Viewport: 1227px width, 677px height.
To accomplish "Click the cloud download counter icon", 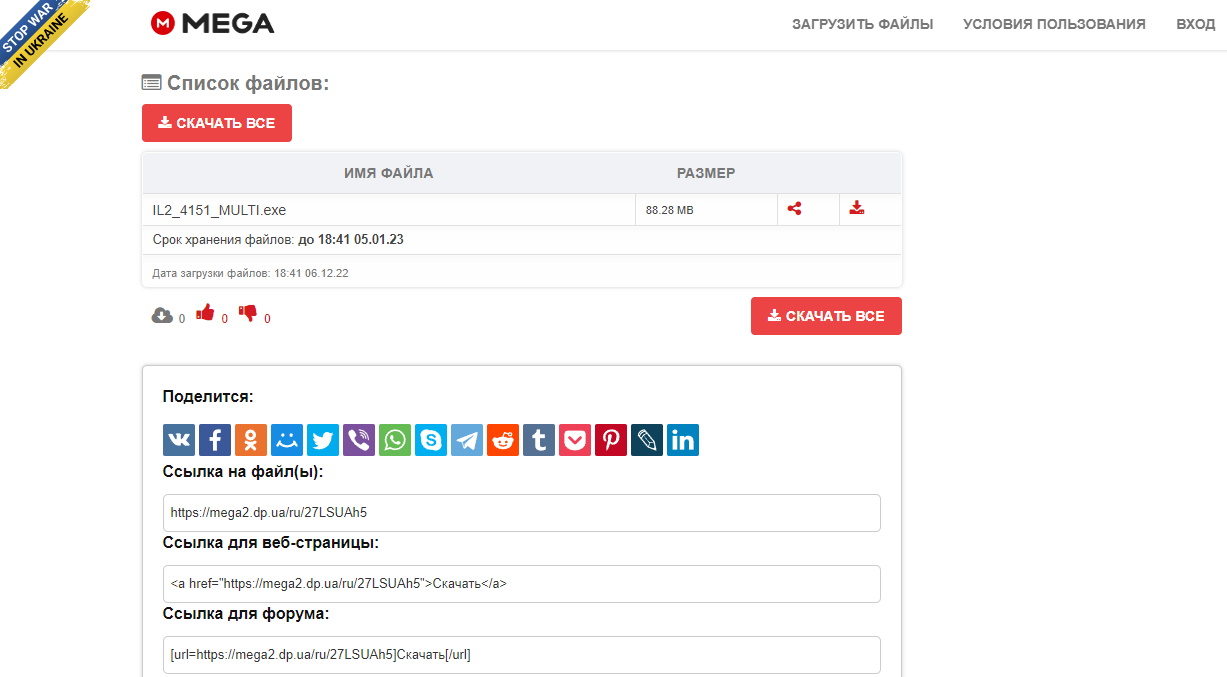I will pyautogui.click(x=162, y=315).
